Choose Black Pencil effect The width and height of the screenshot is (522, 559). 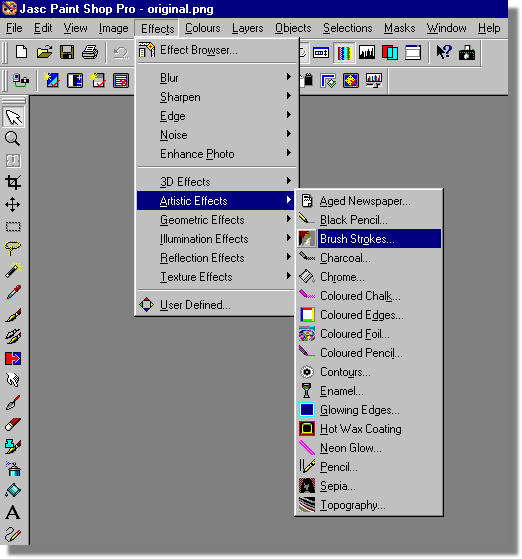[x=369, y=220]
